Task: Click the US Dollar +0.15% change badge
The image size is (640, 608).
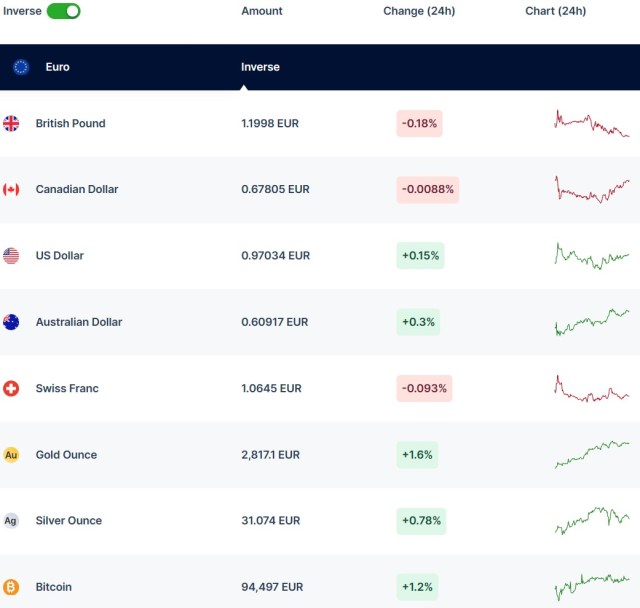Action: pyautogui.click(x=420, y=256)
